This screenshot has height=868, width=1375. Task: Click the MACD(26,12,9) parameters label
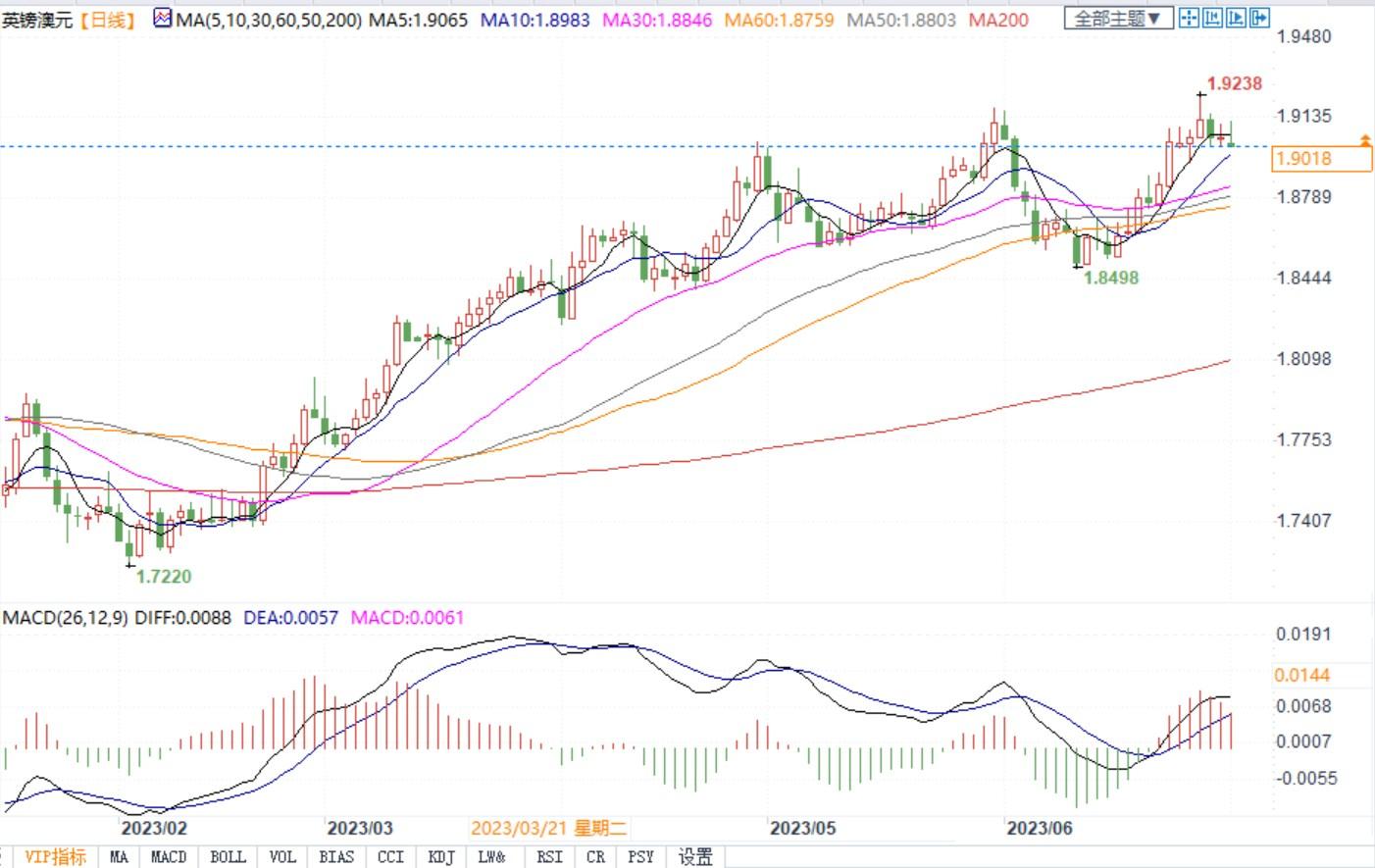pyautogui.click(x=66, y=618)
